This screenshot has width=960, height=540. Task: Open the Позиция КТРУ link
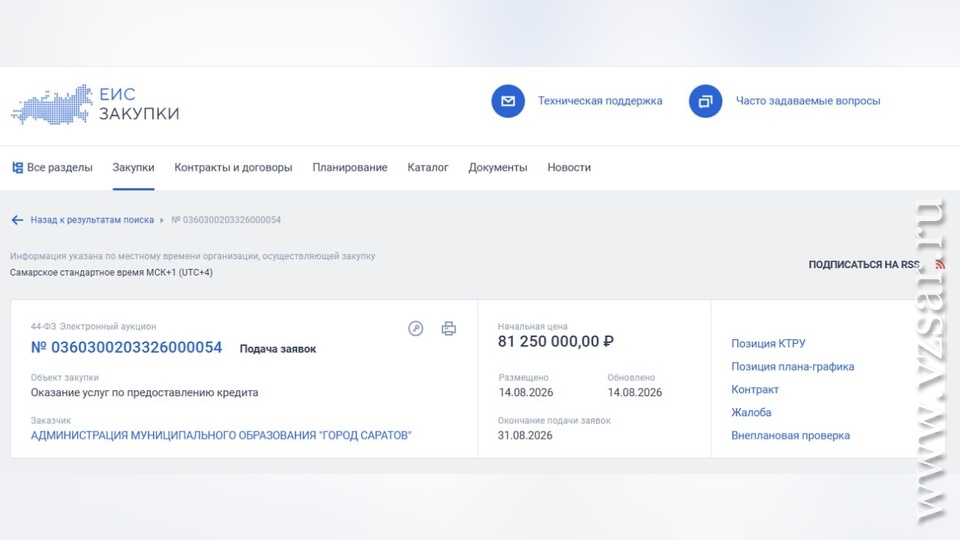click(x=768, y=343)
